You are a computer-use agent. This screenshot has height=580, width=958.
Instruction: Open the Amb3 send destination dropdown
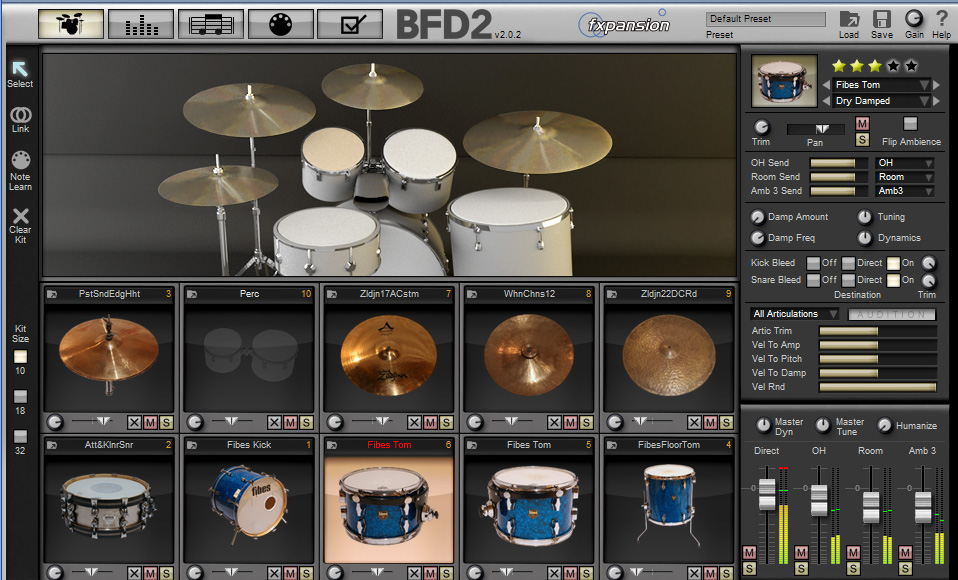[905, 191]
